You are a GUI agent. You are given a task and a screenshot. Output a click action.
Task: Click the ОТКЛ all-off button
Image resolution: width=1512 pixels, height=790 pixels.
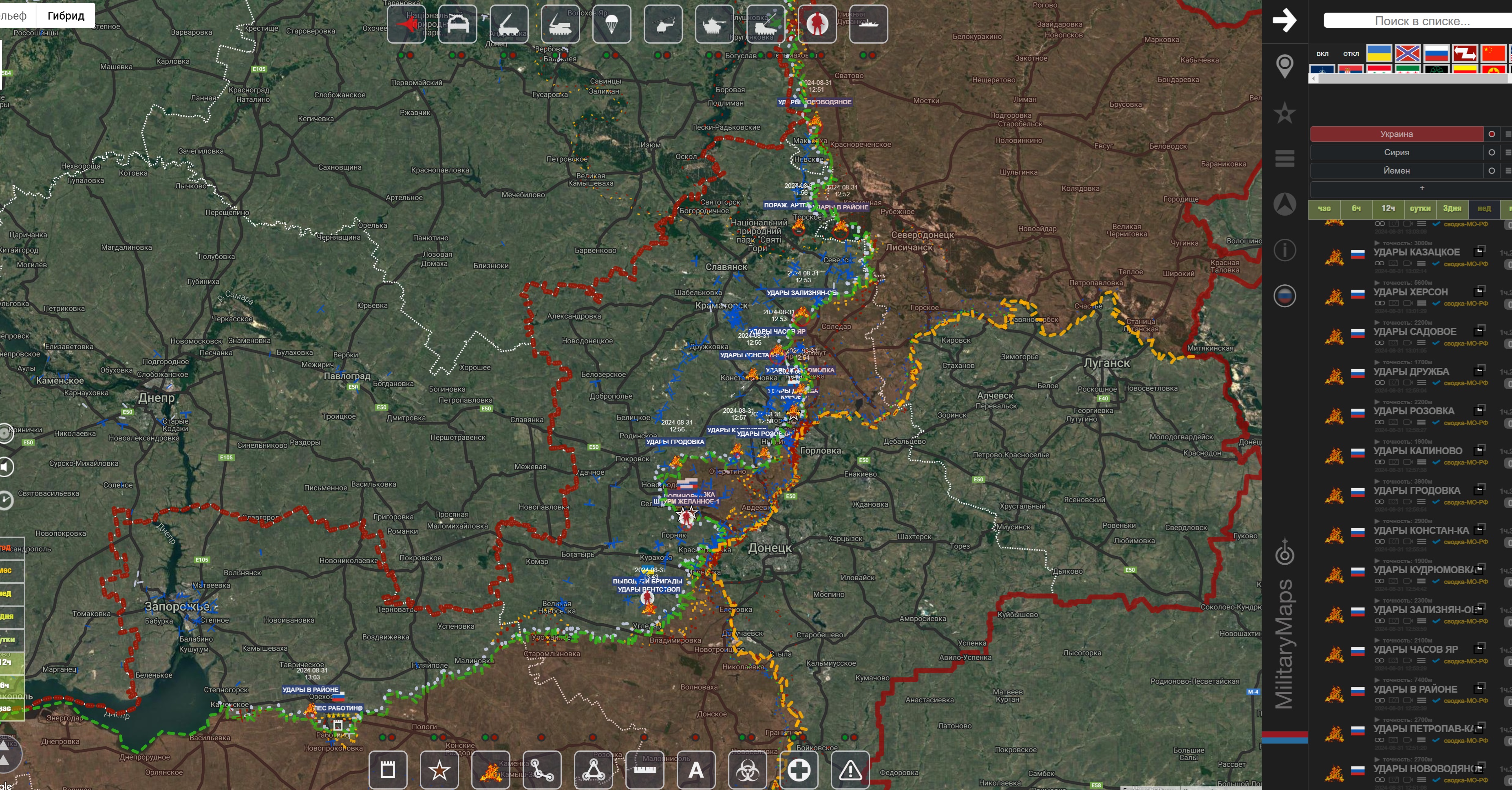click(x=1351, y=54)
